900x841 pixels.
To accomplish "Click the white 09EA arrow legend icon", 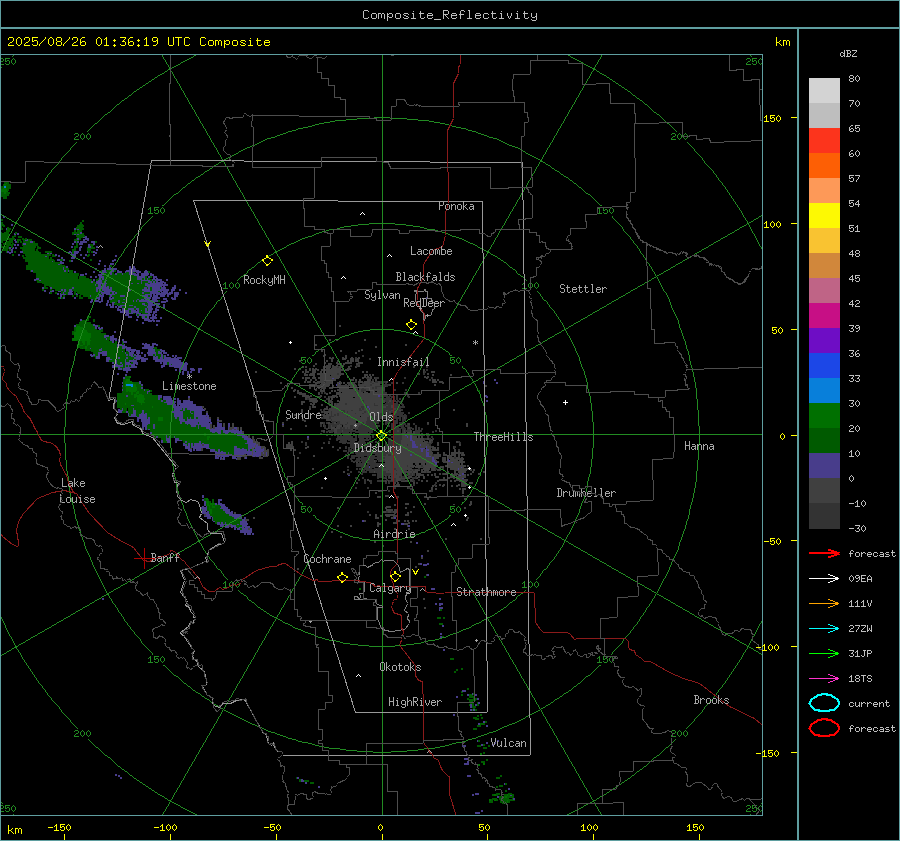I will tap(824, 579).
